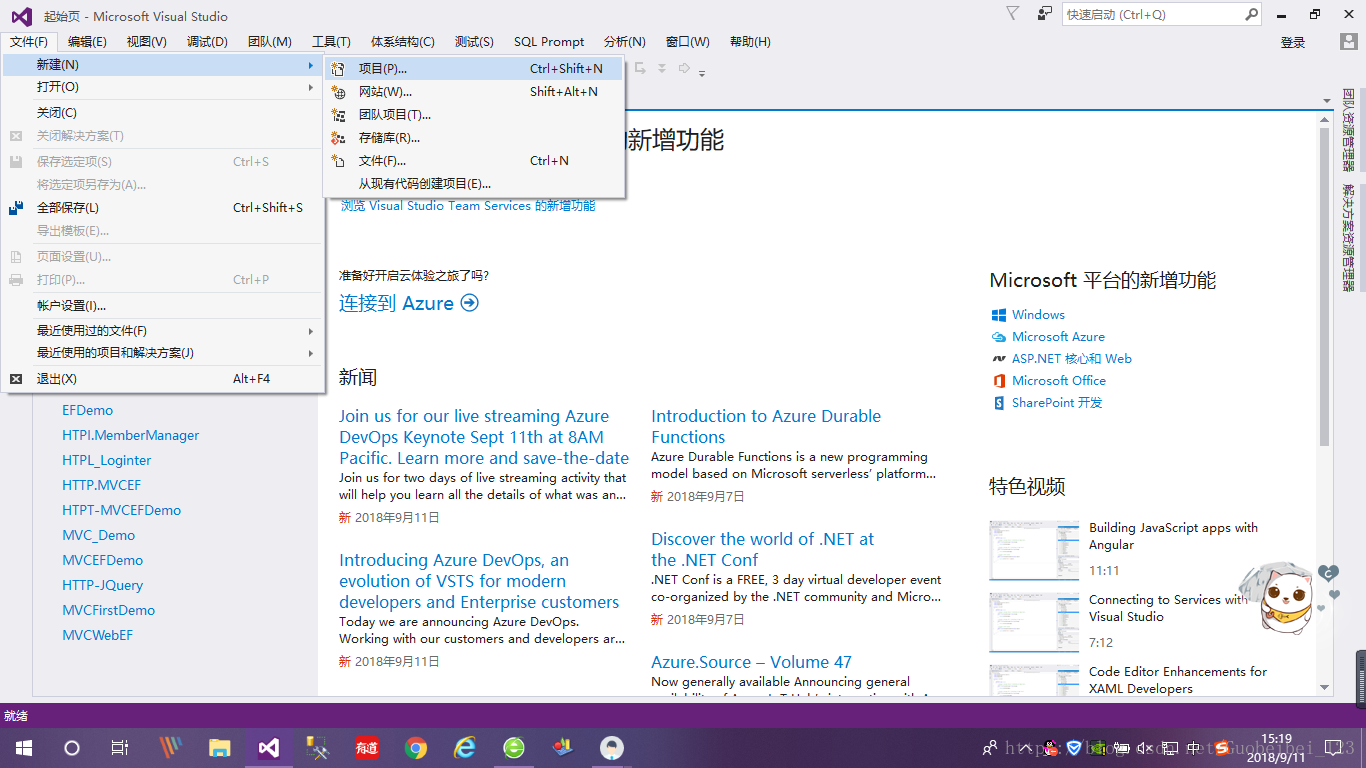Open Discover the world of .NET article
Screen dimensions: 1366x768
click(x=762, y=549)
